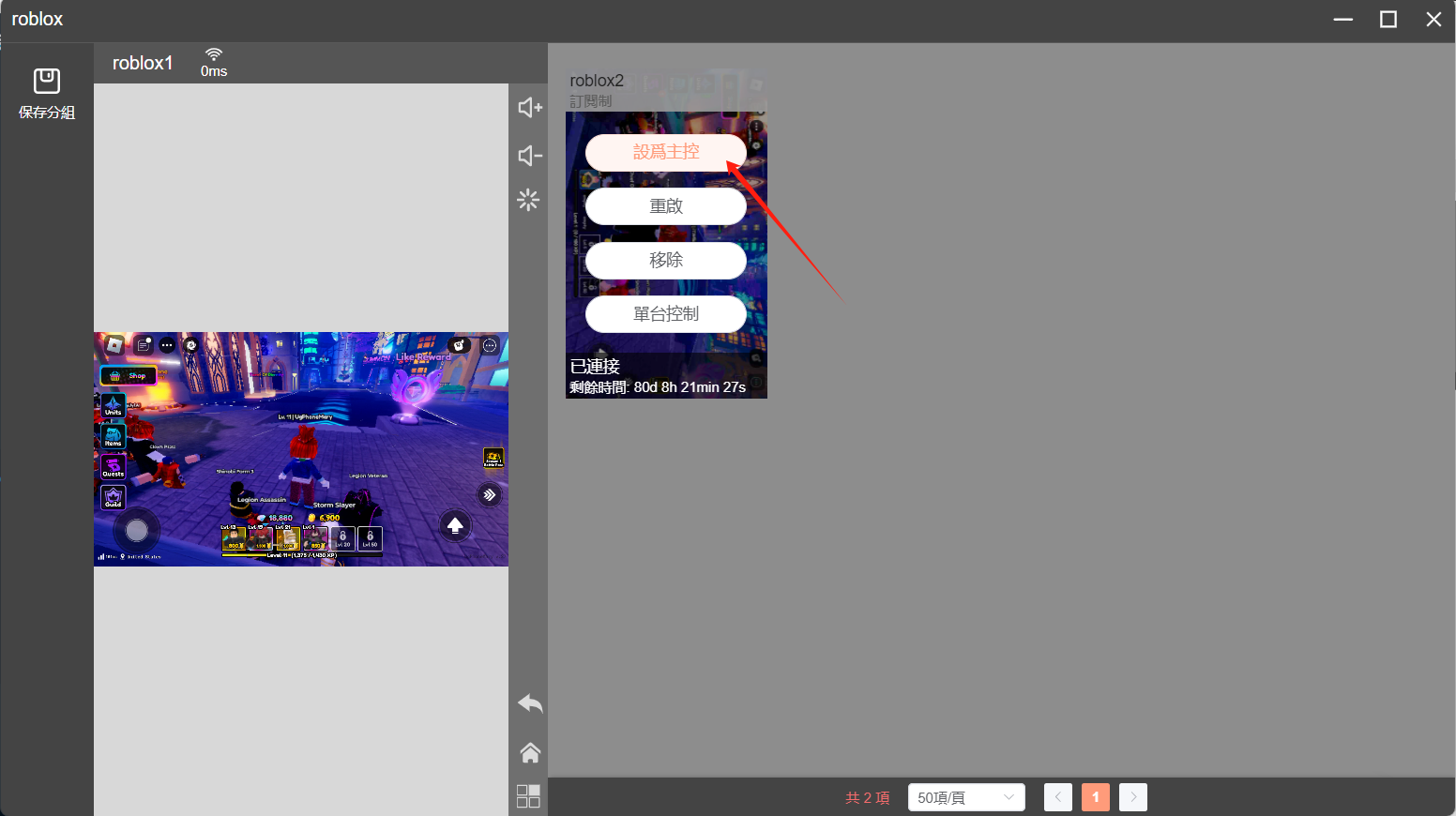Go to previous page arrow

pos(1058,797)
